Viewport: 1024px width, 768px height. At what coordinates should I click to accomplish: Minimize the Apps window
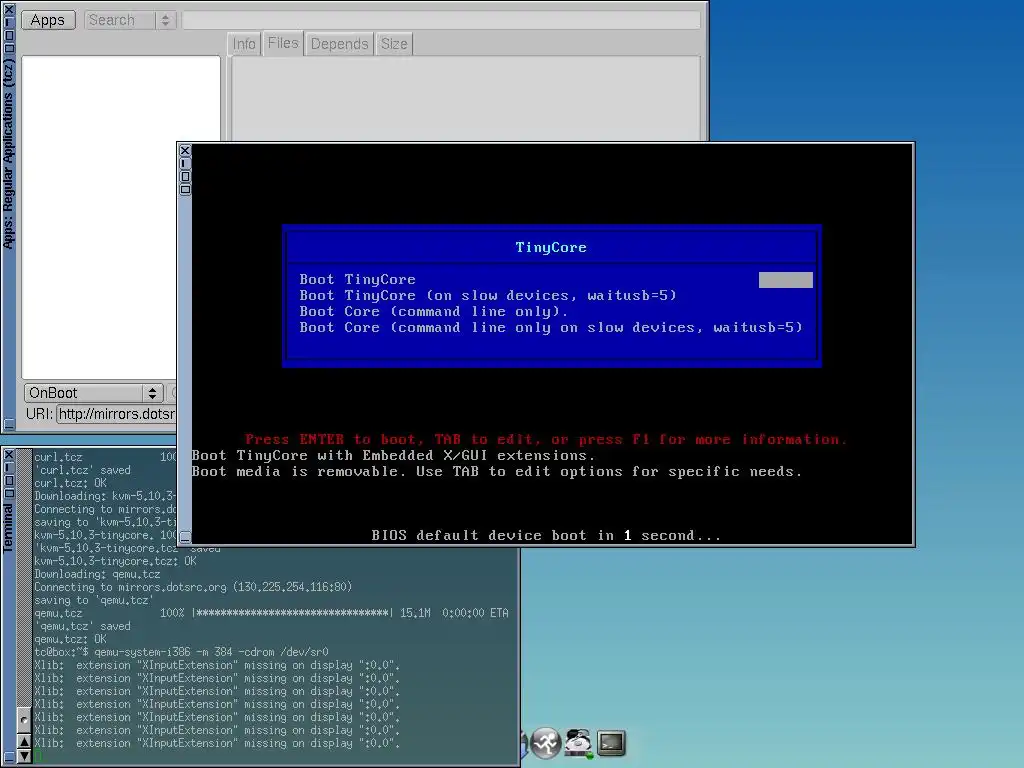pyautogui.click(x=9, y=22)
